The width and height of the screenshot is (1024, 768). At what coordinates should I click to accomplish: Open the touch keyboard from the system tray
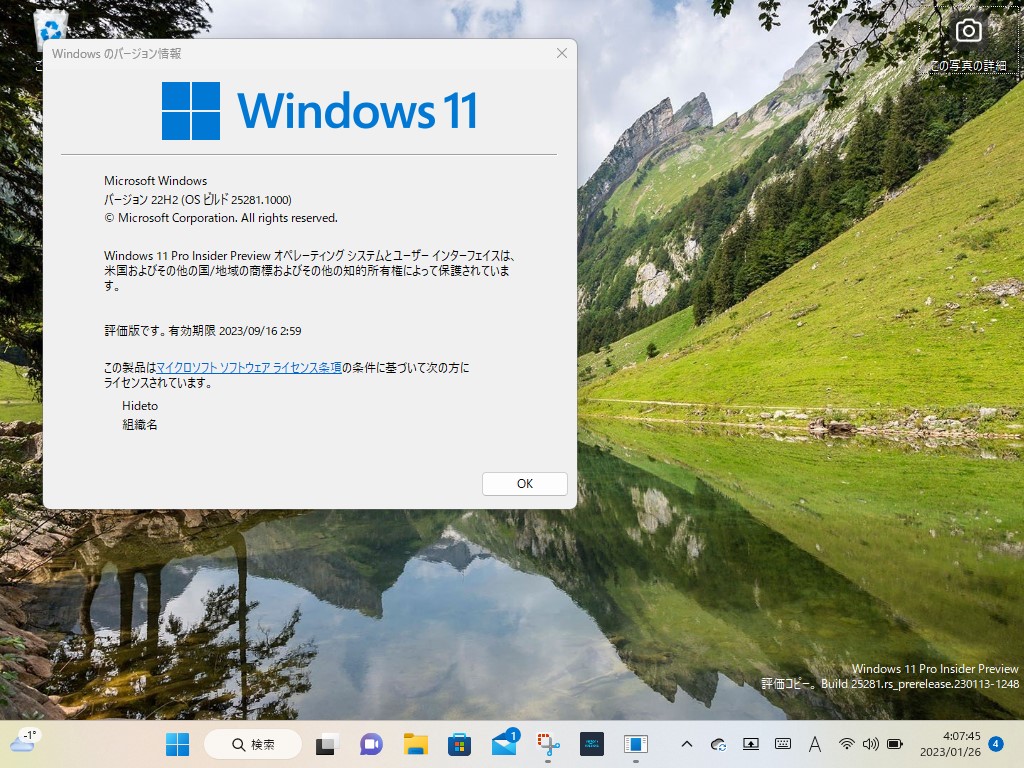point(784,744)
